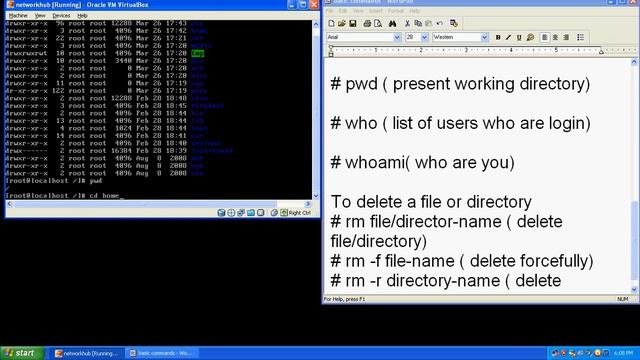The width and height of the screenshot is (640, 360).
Task: Click the Cut scissors icon in WordPad
Action: (x=407, y=24)
